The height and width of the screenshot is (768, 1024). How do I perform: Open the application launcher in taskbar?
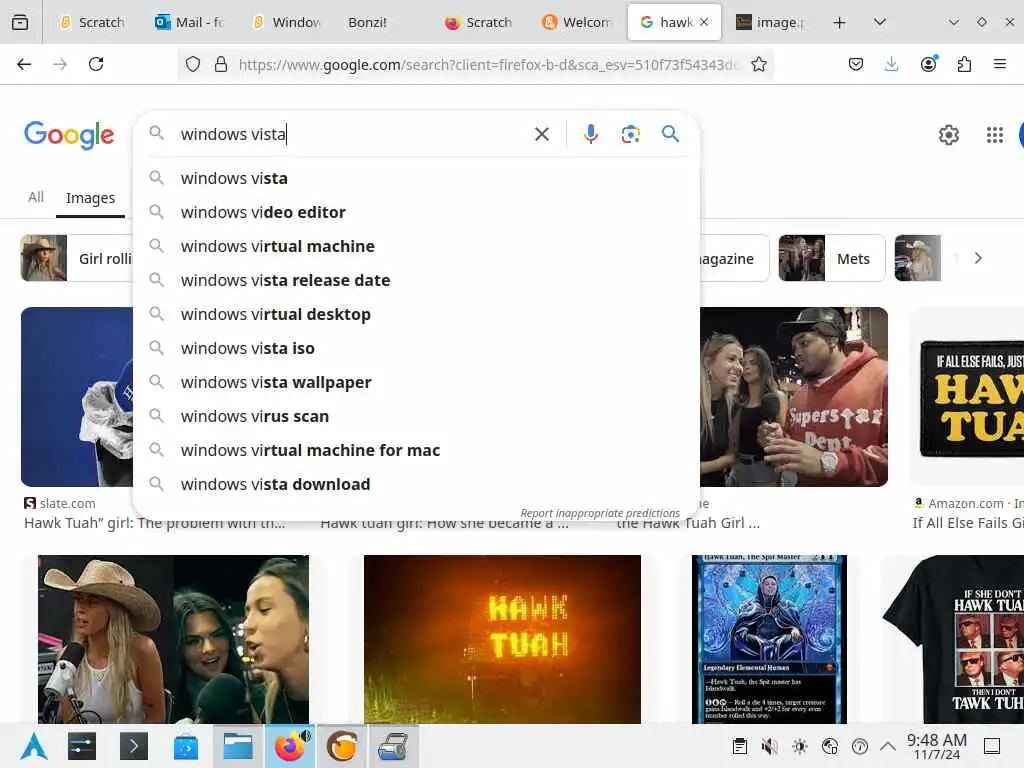[33, 746]
